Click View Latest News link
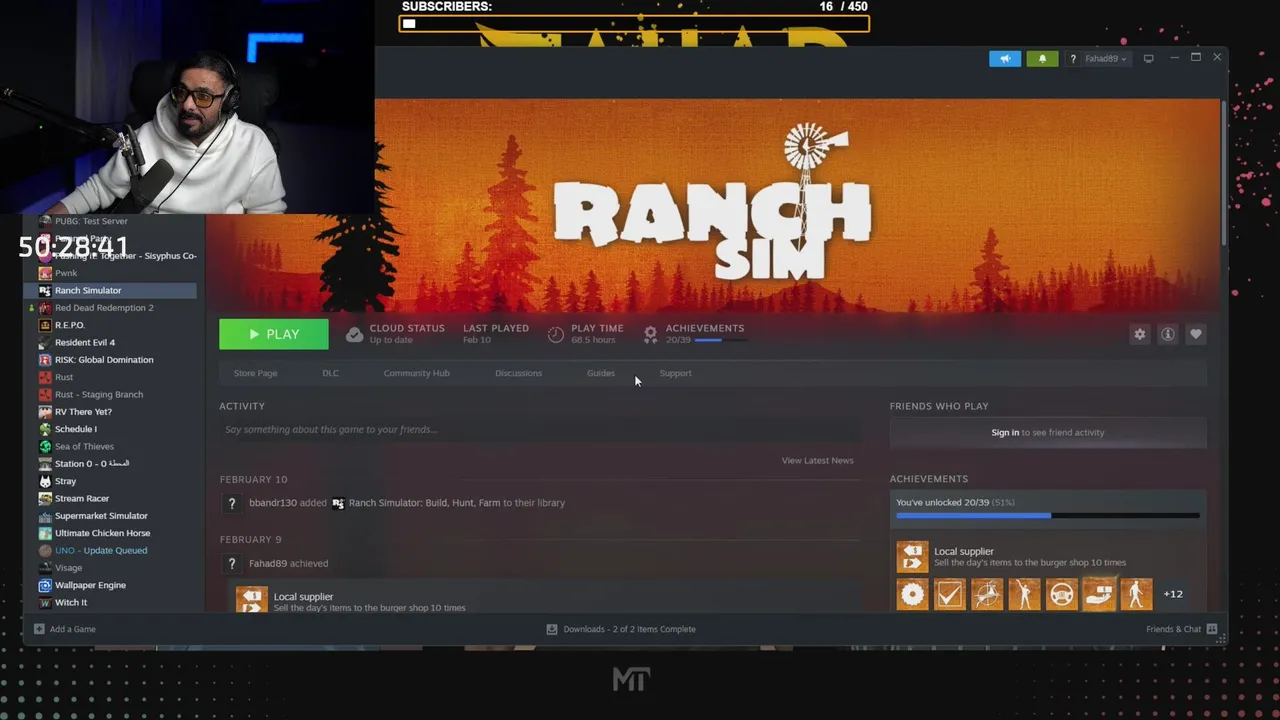The image size is (1280, 720). (x=817, y=460)
